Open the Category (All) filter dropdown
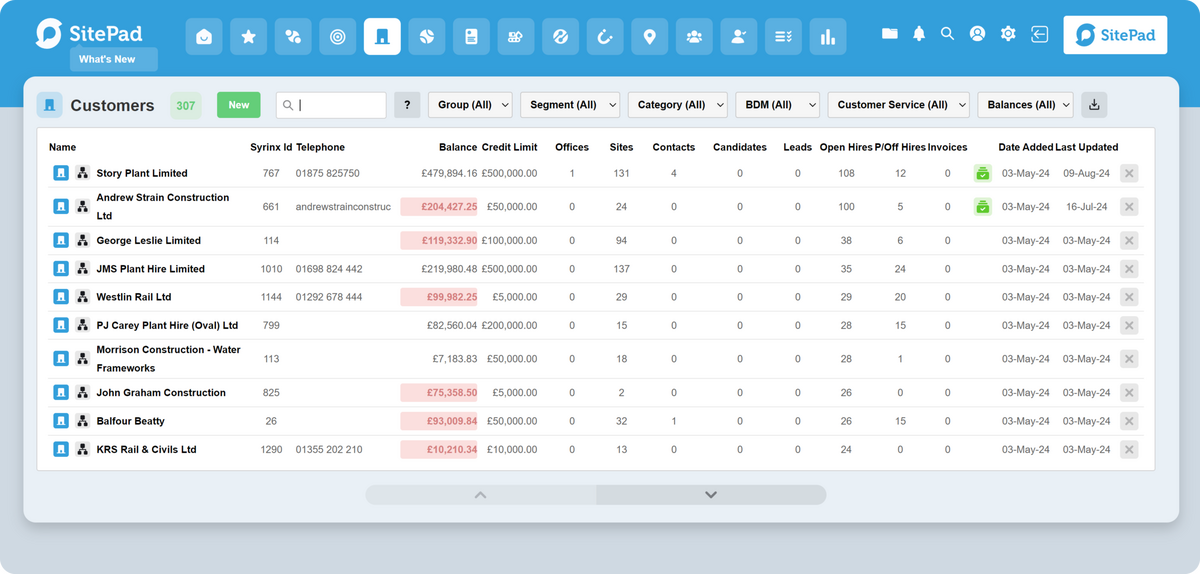The height and width of the screenshot is (574, 1200). coord(676,105)
